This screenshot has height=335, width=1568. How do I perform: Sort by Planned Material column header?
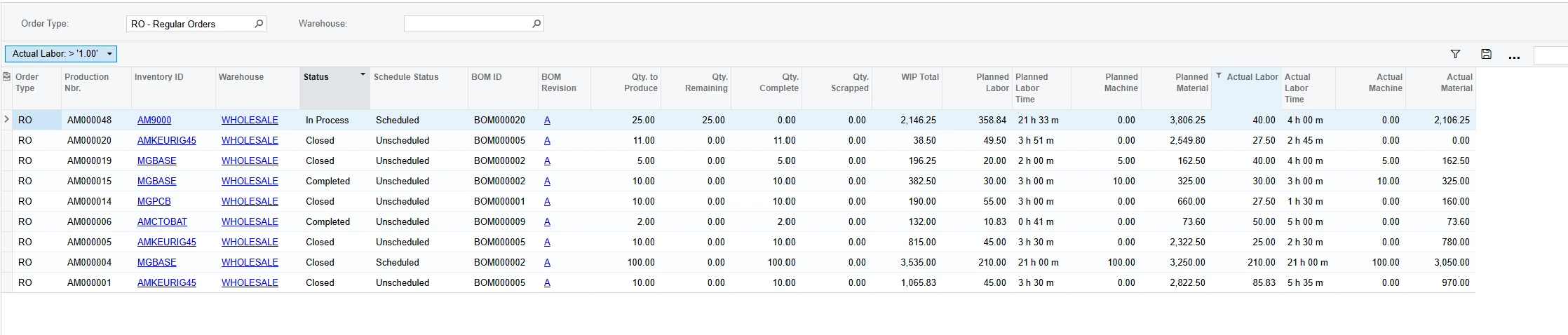pyautogui.click(x=1176, y=88)
